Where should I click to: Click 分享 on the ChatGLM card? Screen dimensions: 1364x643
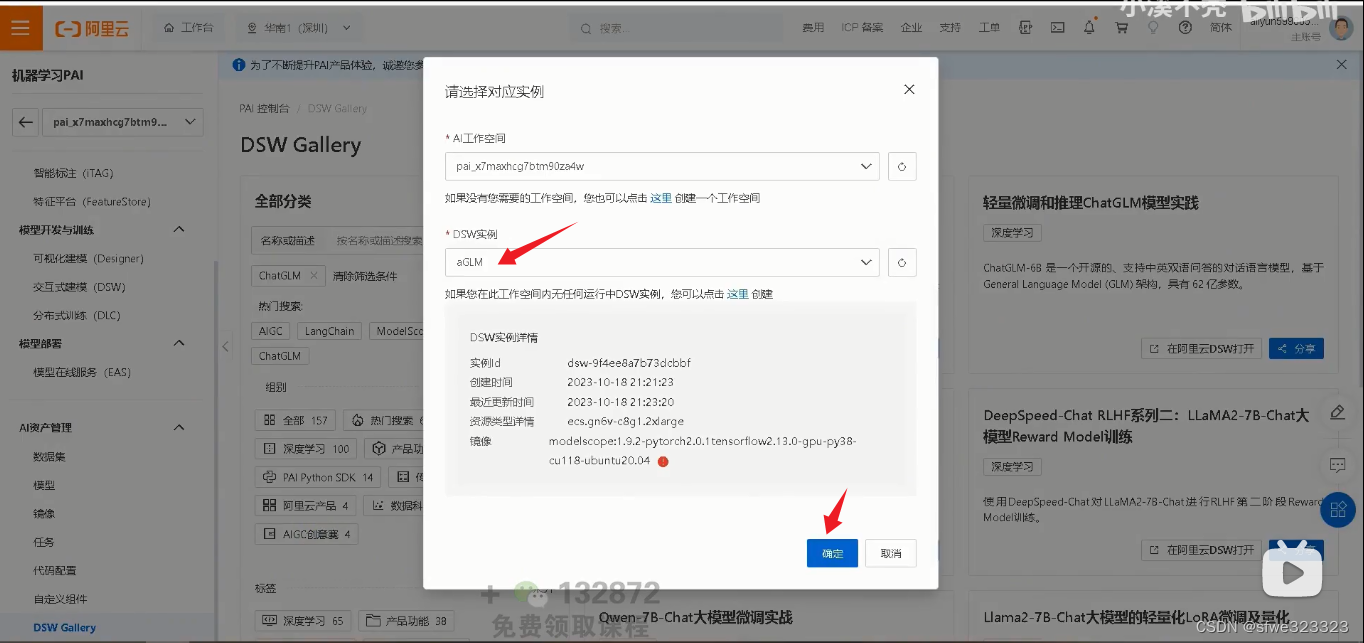pos(1296,349)
